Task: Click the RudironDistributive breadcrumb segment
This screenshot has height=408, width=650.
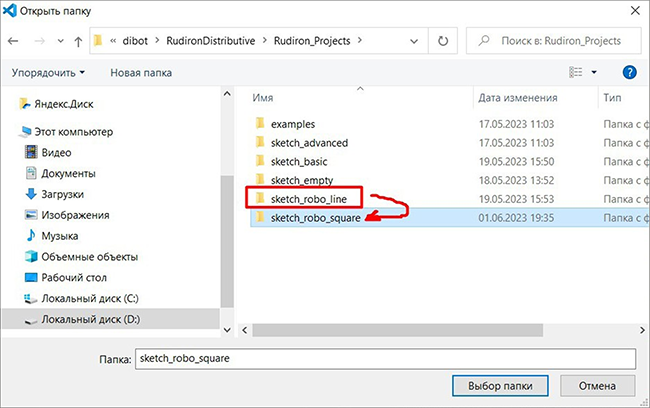Action: click(x=211, y=41)
